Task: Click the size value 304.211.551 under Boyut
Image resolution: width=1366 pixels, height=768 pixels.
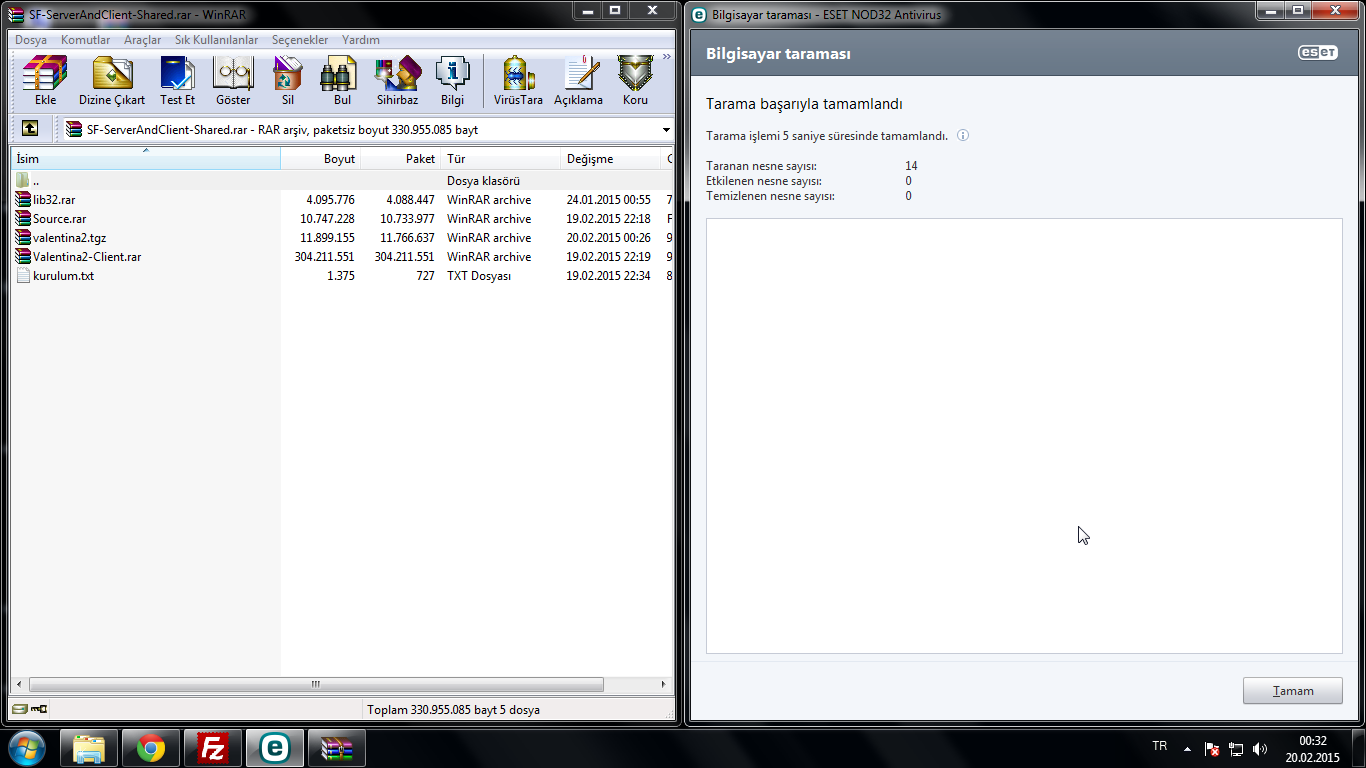Action: pos(324,257)
